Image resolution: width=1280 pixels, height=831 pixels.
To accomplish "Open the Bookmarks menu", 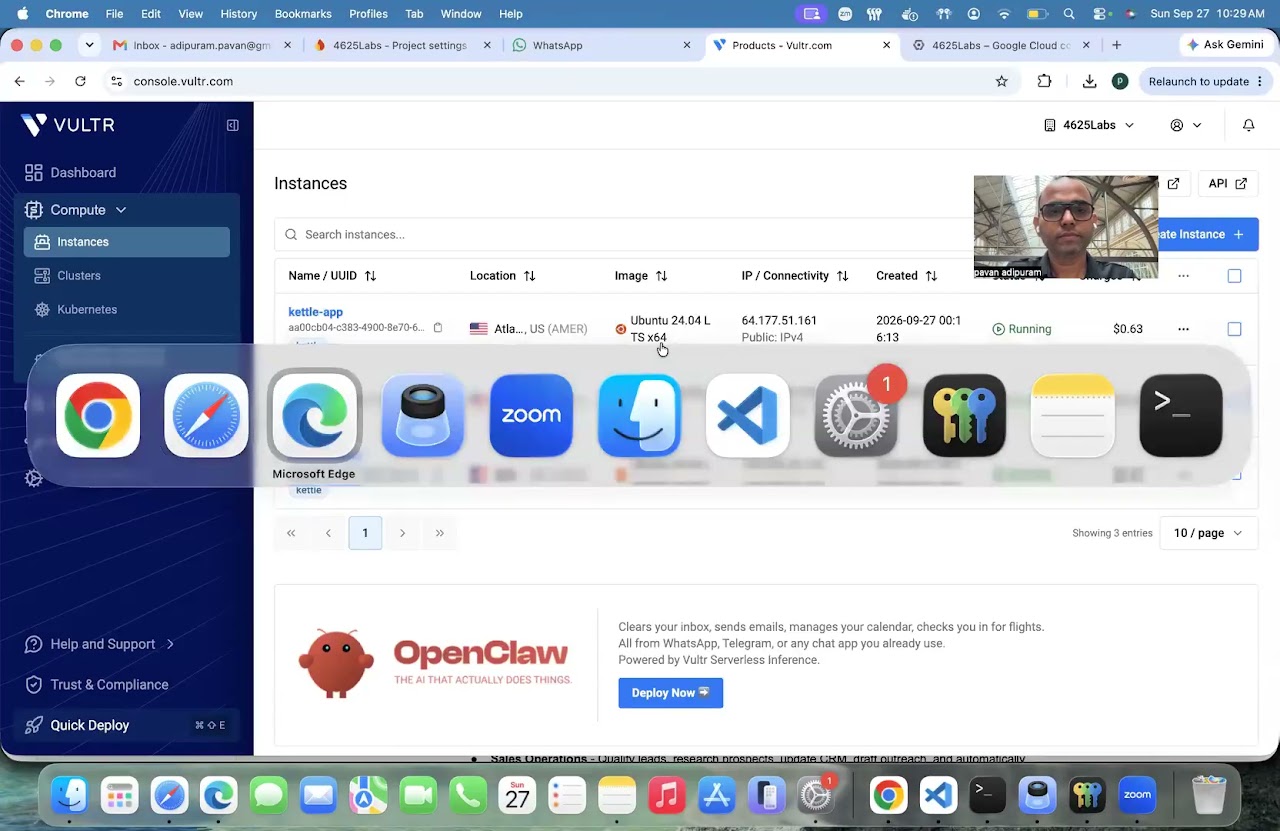I will tap(303, 14).
